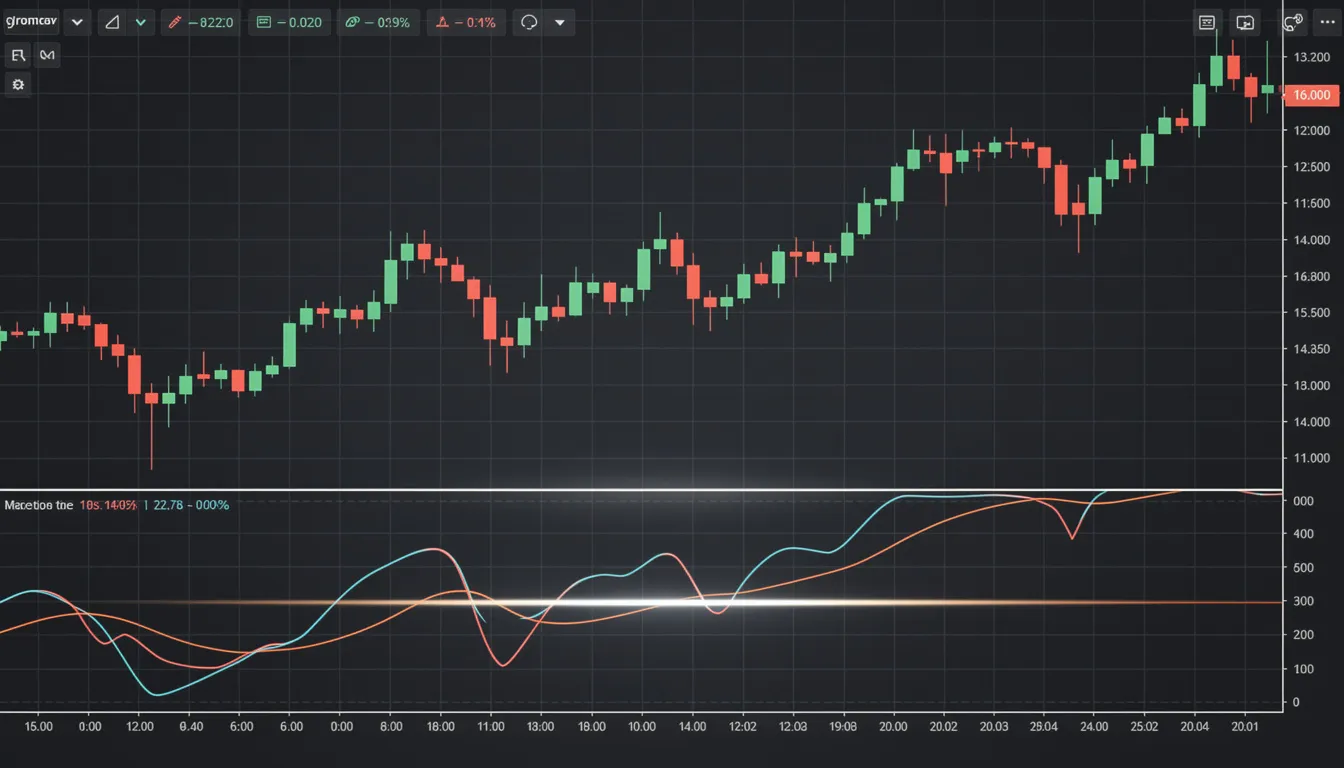Toggle the MACD indicator line display
This screenshot has width=1344, height=768.
click(40, 505)
